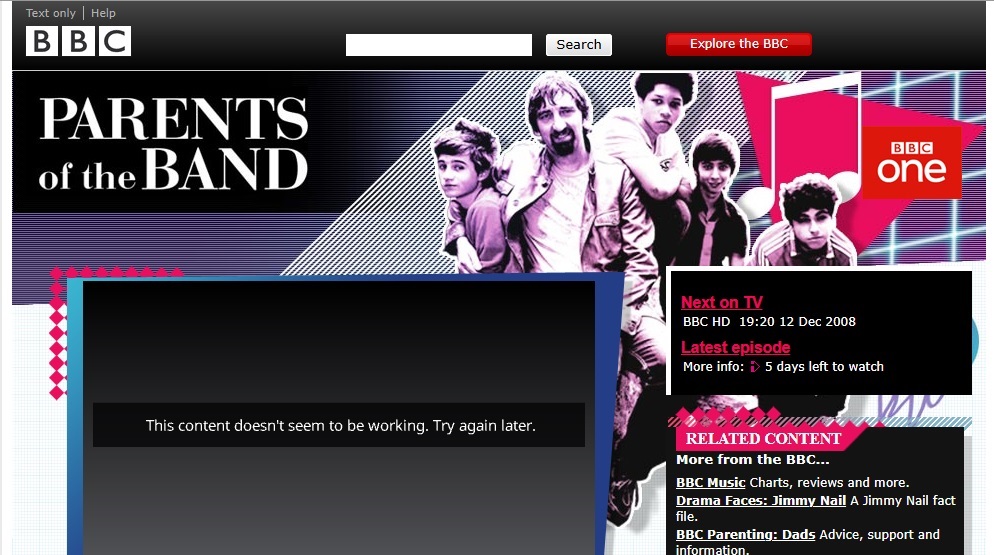This screenshot has height=555, width=994.
Task: Click the Related Content heading
Action: coord(763,439)
